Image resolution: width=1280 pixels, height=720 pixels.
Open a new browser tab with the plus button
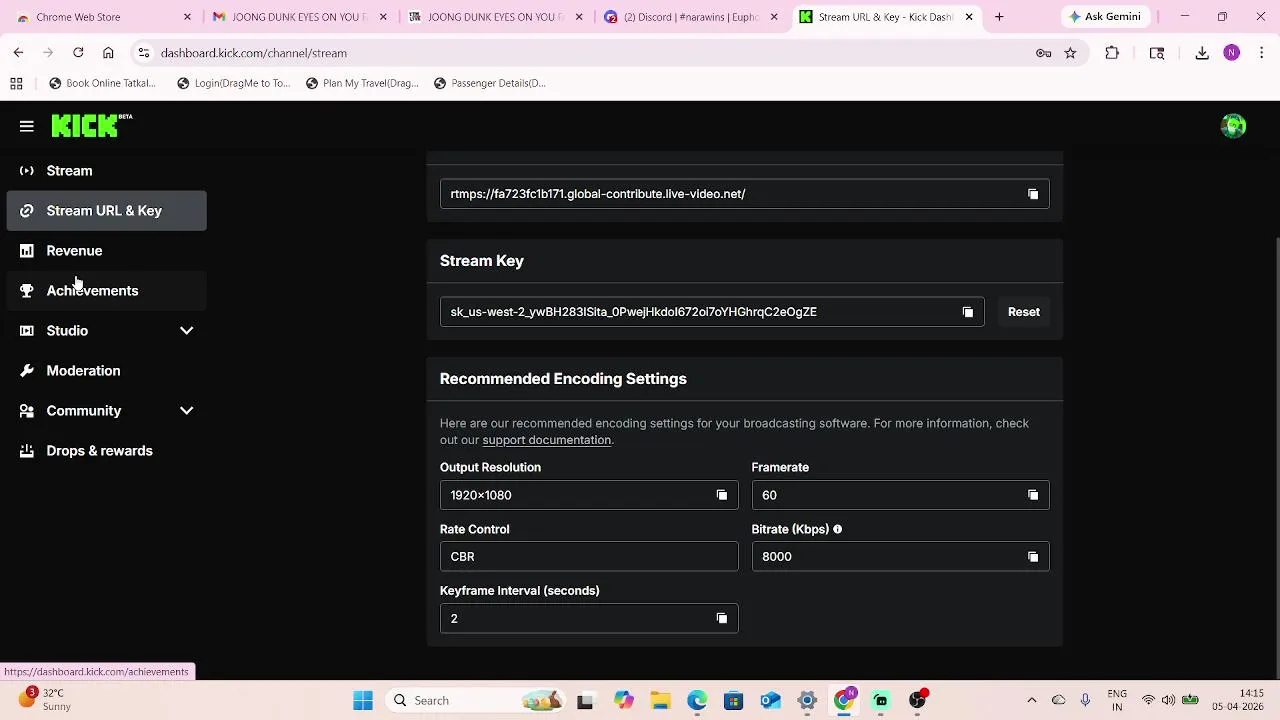[x=999, y=17]
